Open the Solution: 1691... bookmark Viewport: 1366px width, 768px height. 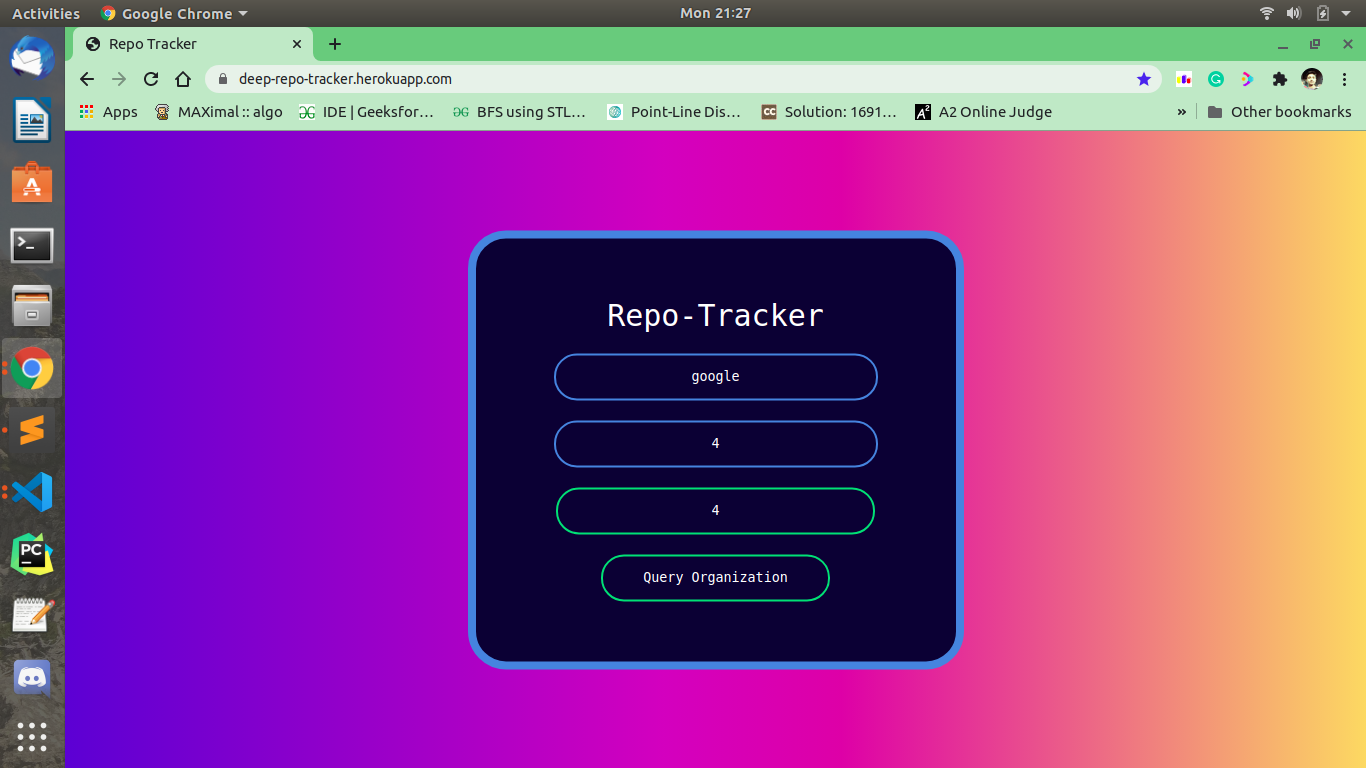(x=829, y=112)
